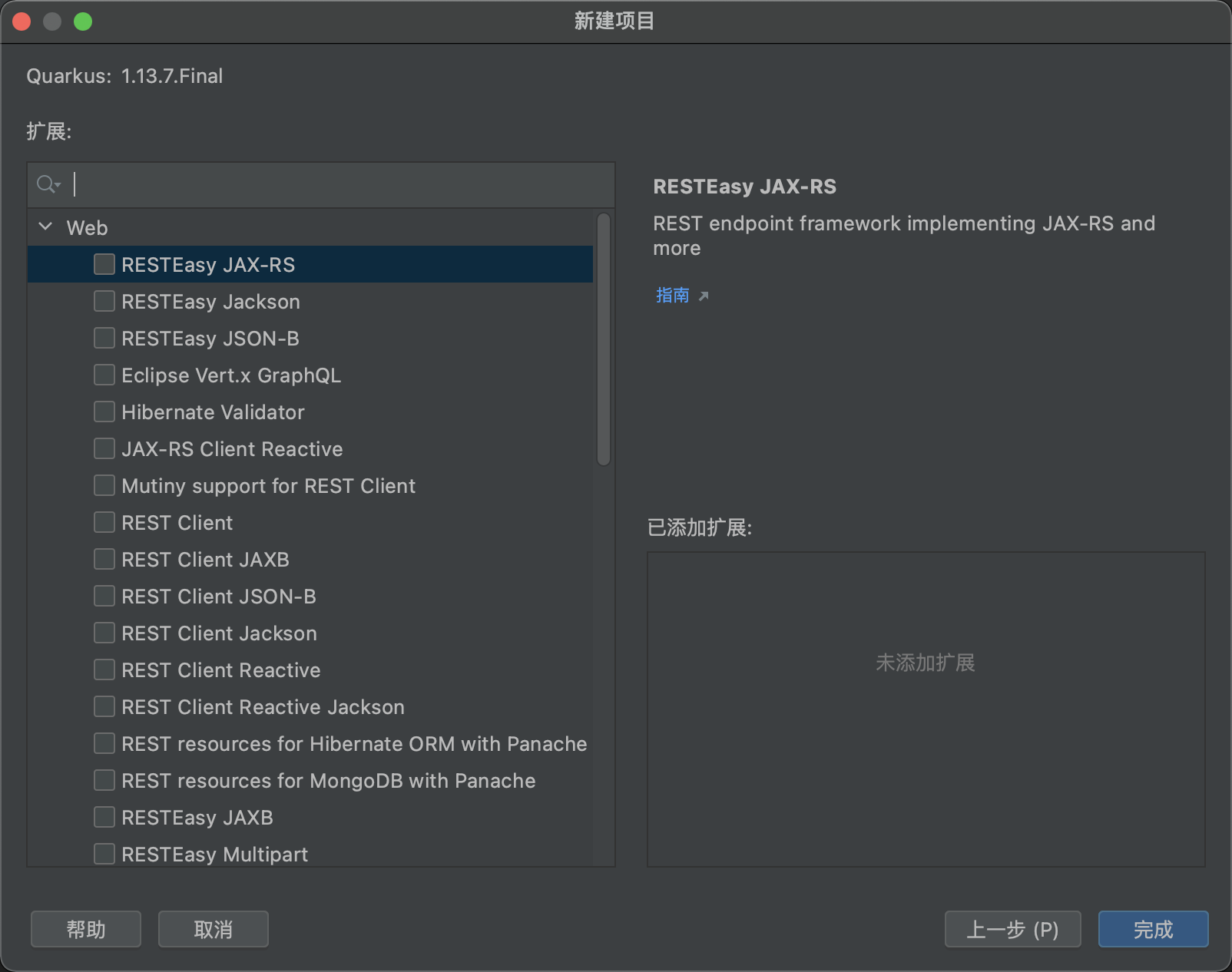Click the external link arrow beside 指南
Screen dimensions: 1232x972
pyautogui.click(x=704, y=295)
